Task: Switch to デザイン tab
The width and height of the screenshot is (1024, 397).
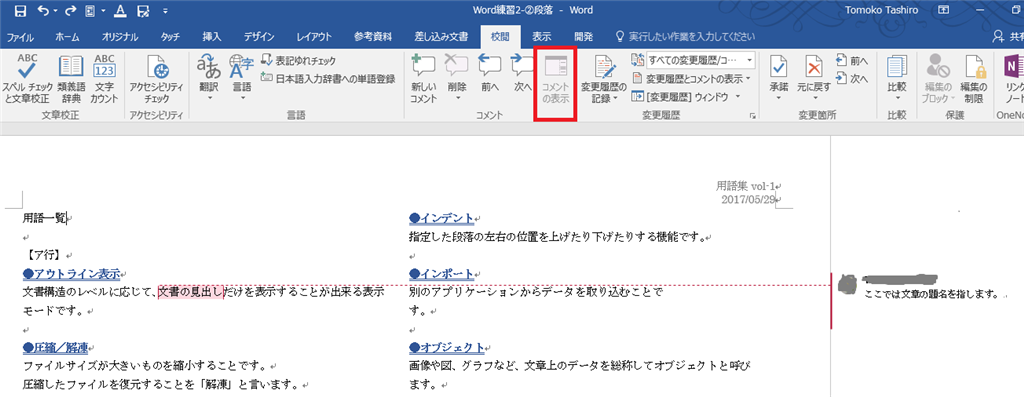Action: coord(259,37)
